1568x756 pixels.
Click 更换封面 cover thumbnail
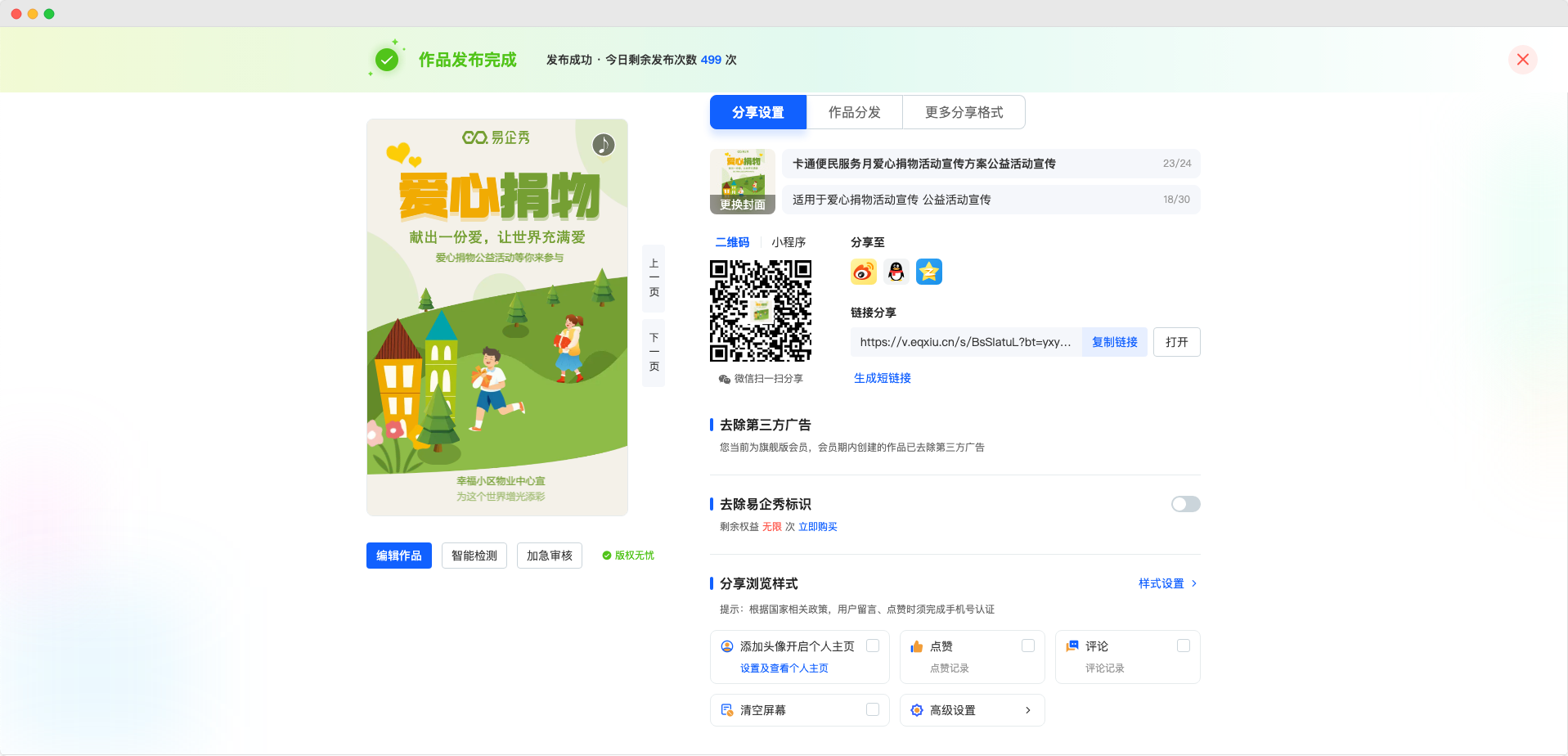[743, 182]
